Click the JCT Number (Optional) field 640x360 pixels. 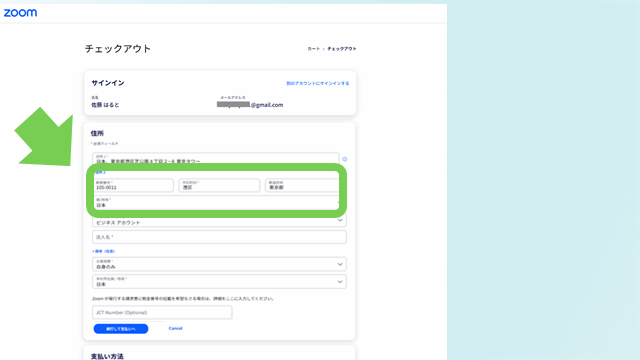pos(162,312)
